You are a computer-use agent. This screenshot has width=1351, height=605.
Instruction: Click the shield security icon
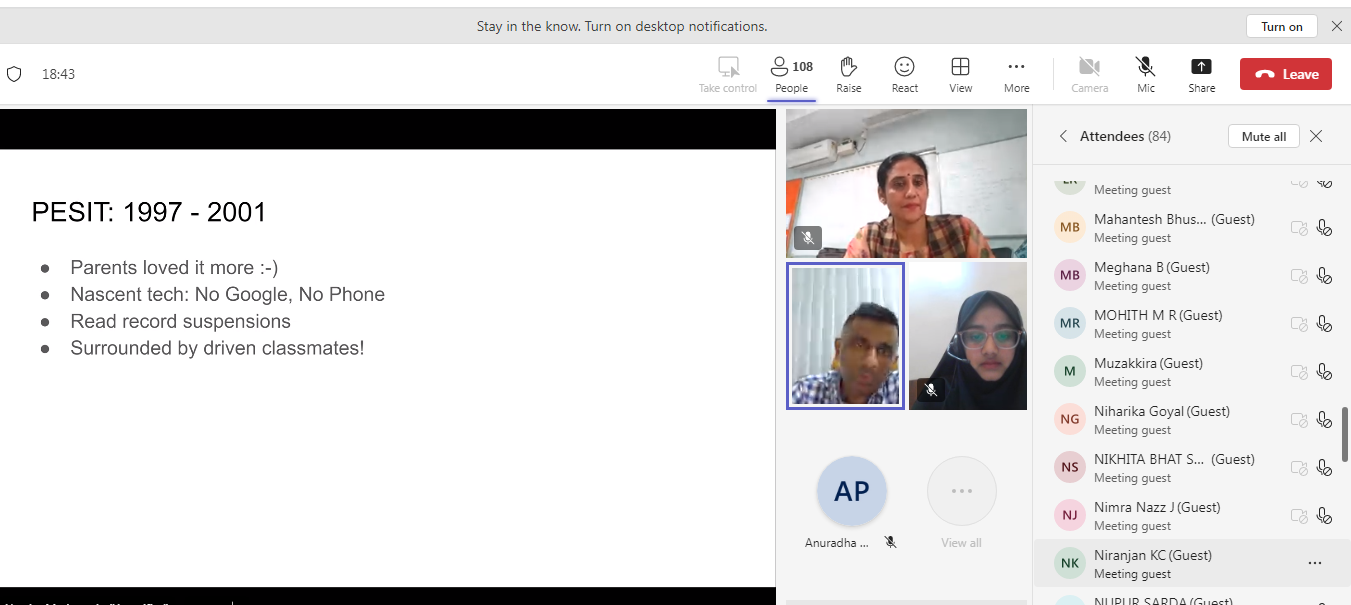coord(14,74)
